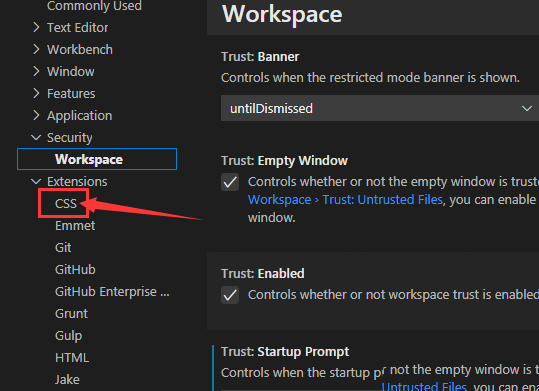Screen dimensions: 539x391
Task: Click the Trust: Empty Window setting title
Action: tap(284, 161)
